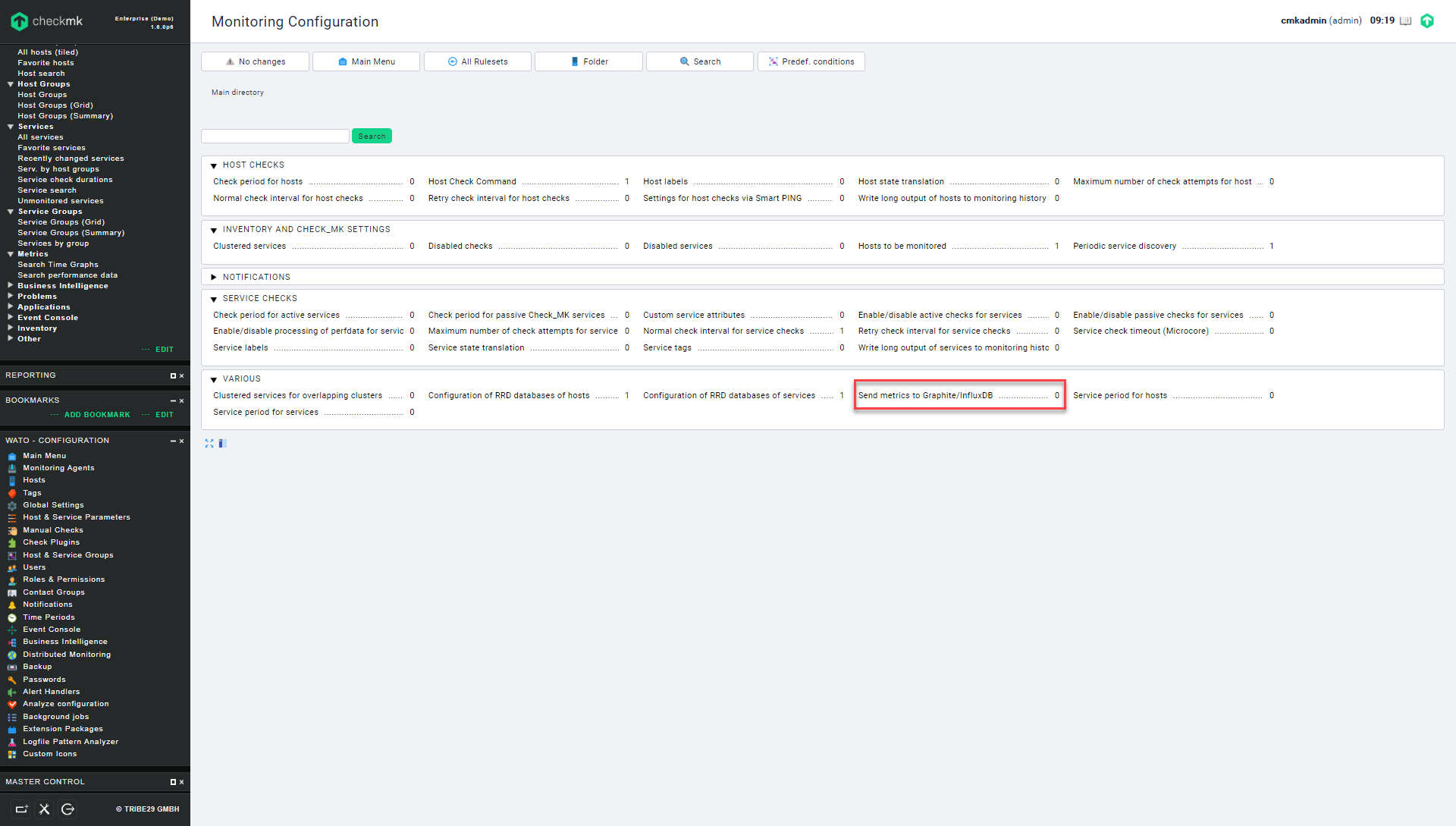Click the Analyze configuration icon
The image size is (1456, 826).
[x=12, y=705]
